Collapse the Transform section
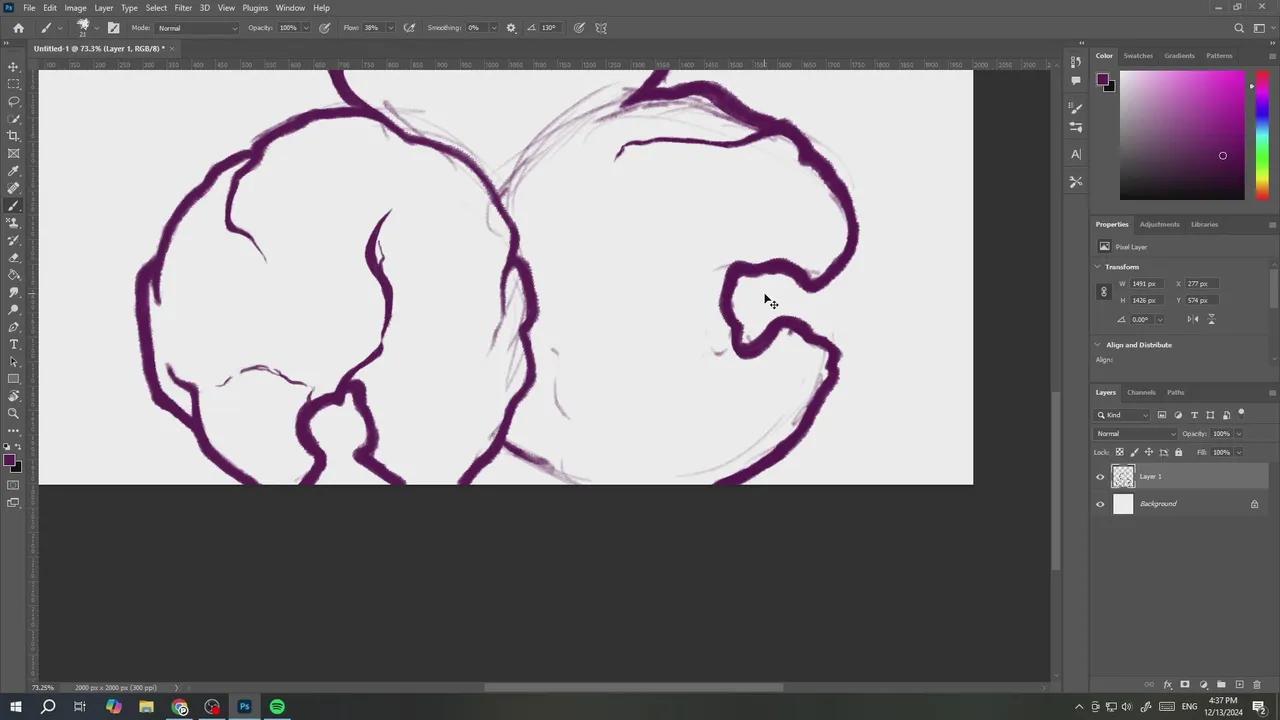Screen dimensions: 1280x720 pyautogui.click(x=1097, y=267)
